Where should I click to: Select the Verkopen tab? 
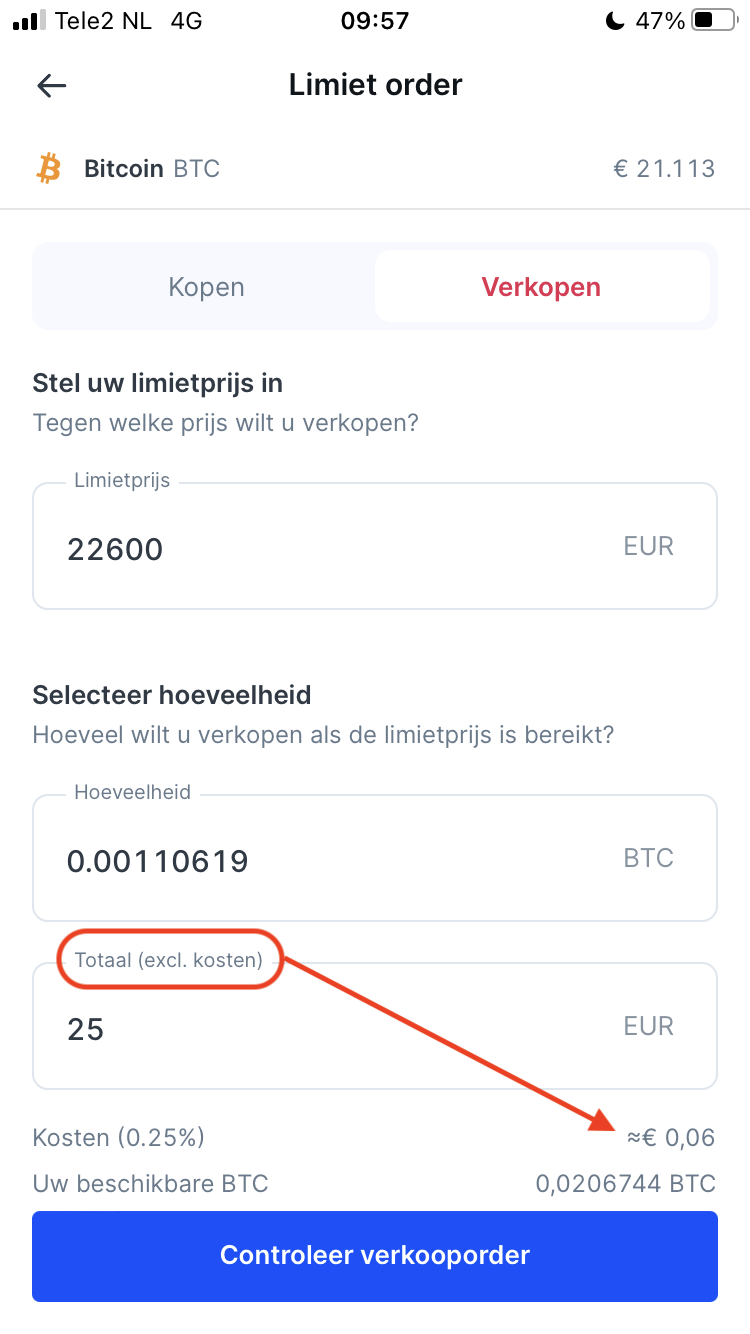click(x=541, y=287)
